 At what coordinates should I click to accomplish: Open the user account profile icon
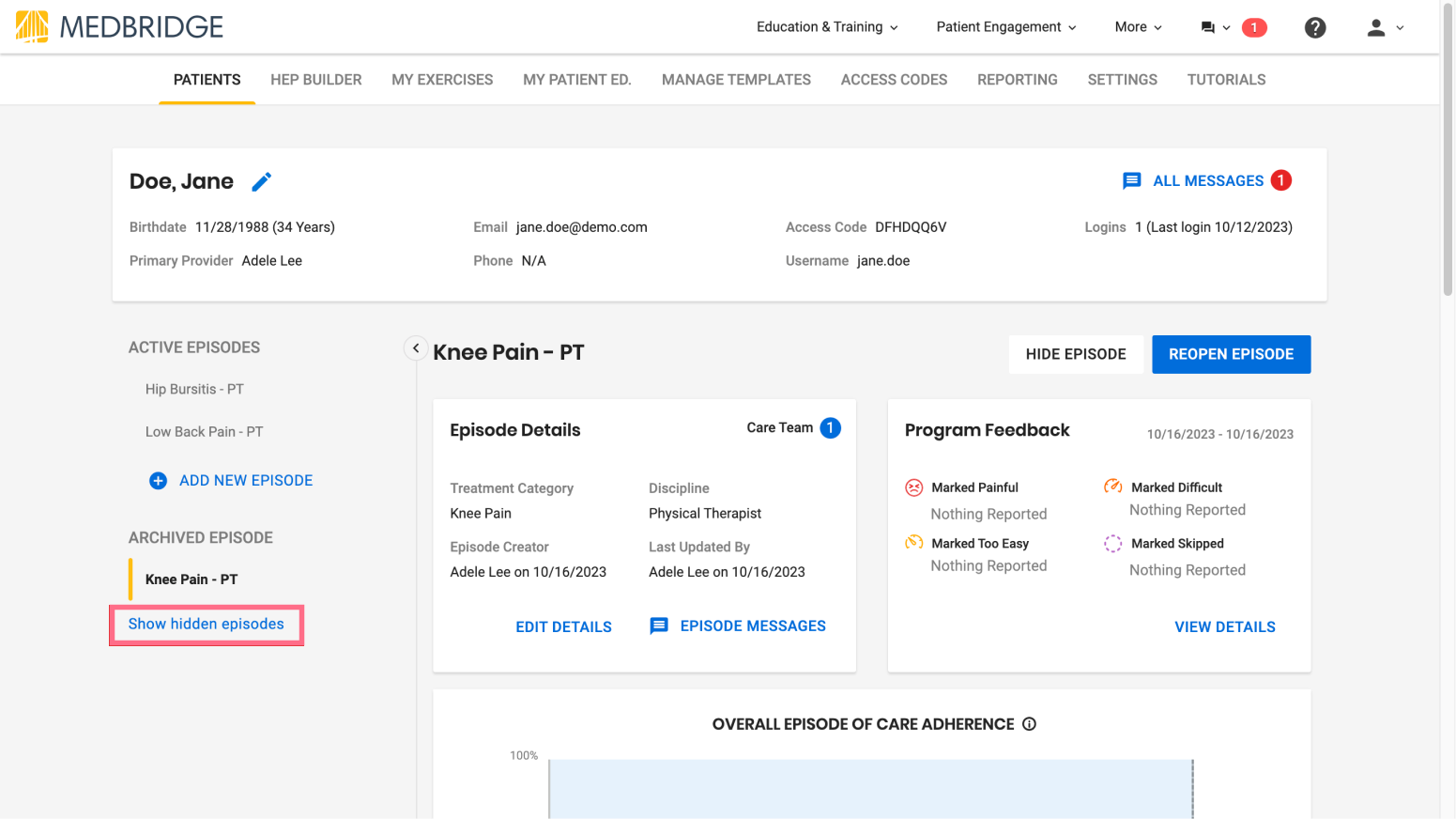(x=1375, y=27)
